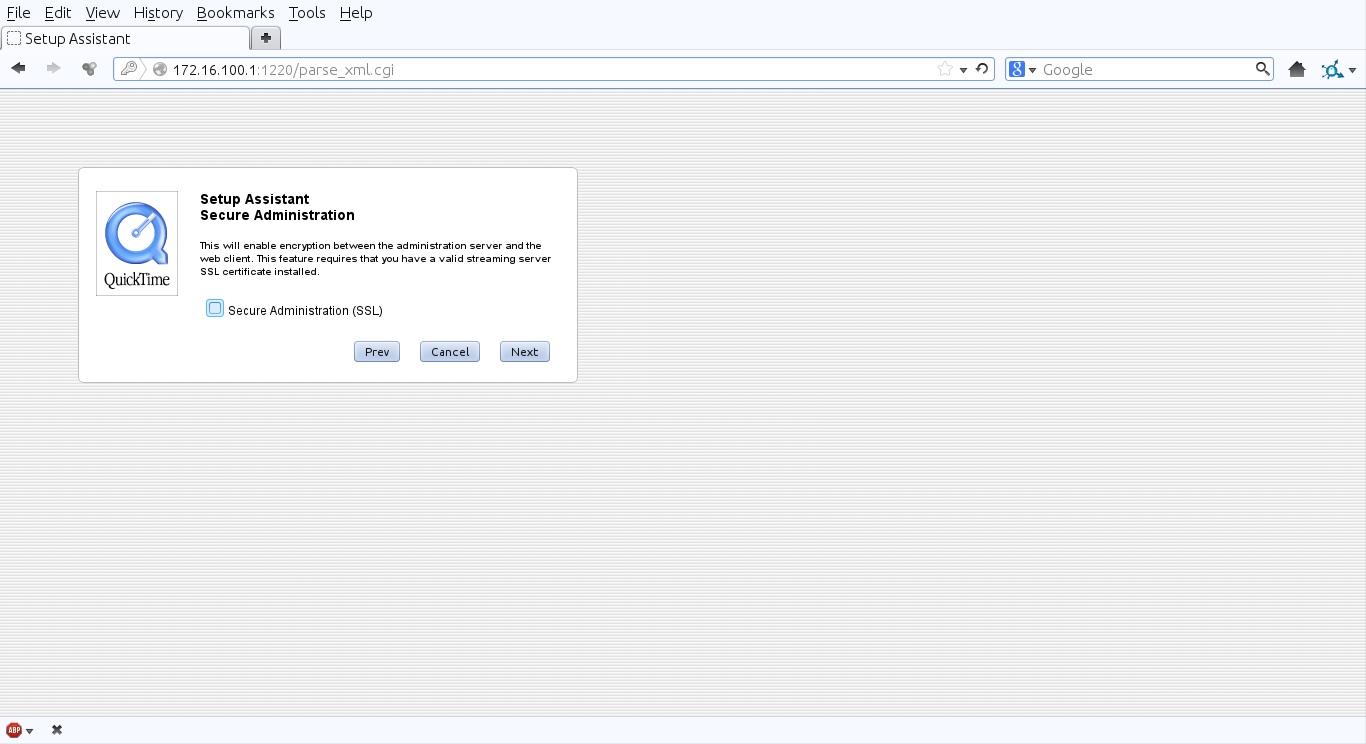Screen dimensions: 1366x744
Task: Open the search engine selector dropdown
Action: click(1033, 70)
